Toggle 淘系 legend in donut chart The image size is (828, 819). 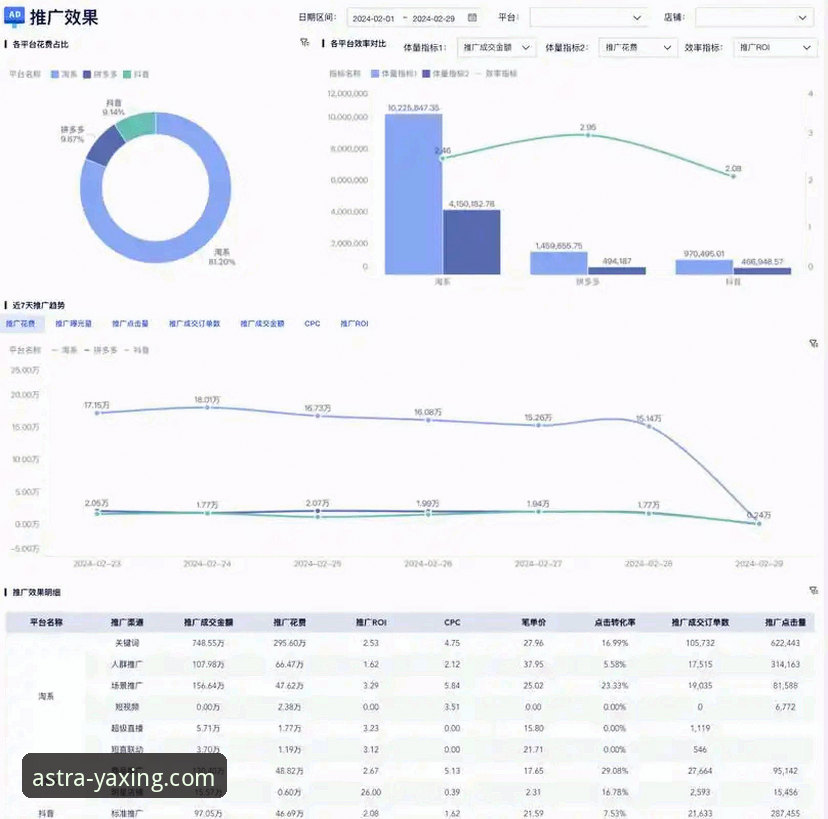pyautogui.click(x=65, y=74)
